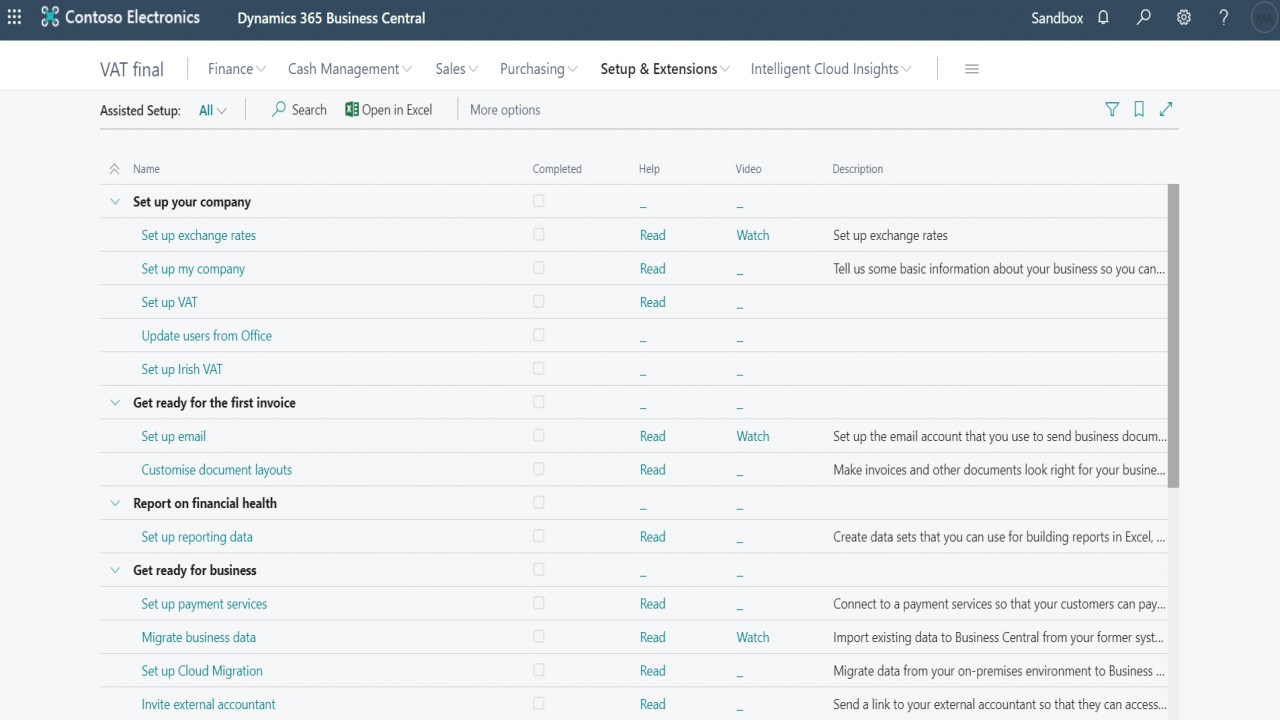Open the Purchasing menu dropdown
The width and height of the screenshot is (1280, 720).
[539, 69]
